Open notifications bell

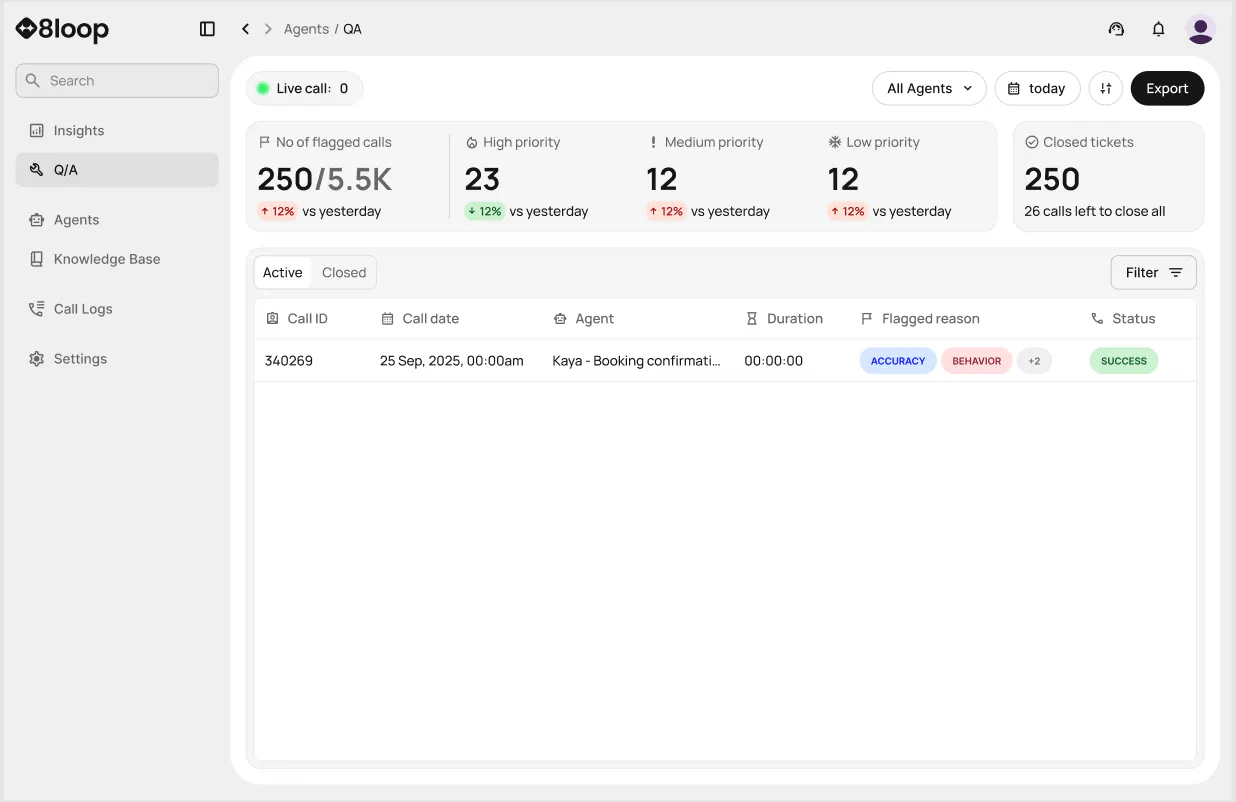point(1159,29)
